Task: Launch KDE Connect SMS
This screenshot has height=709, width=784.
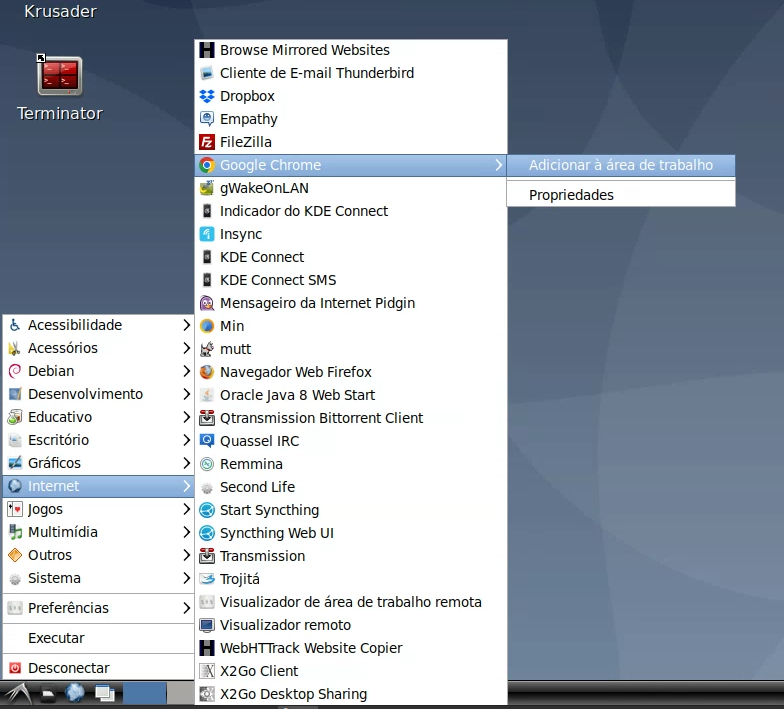Action: (x=351, y=280)
